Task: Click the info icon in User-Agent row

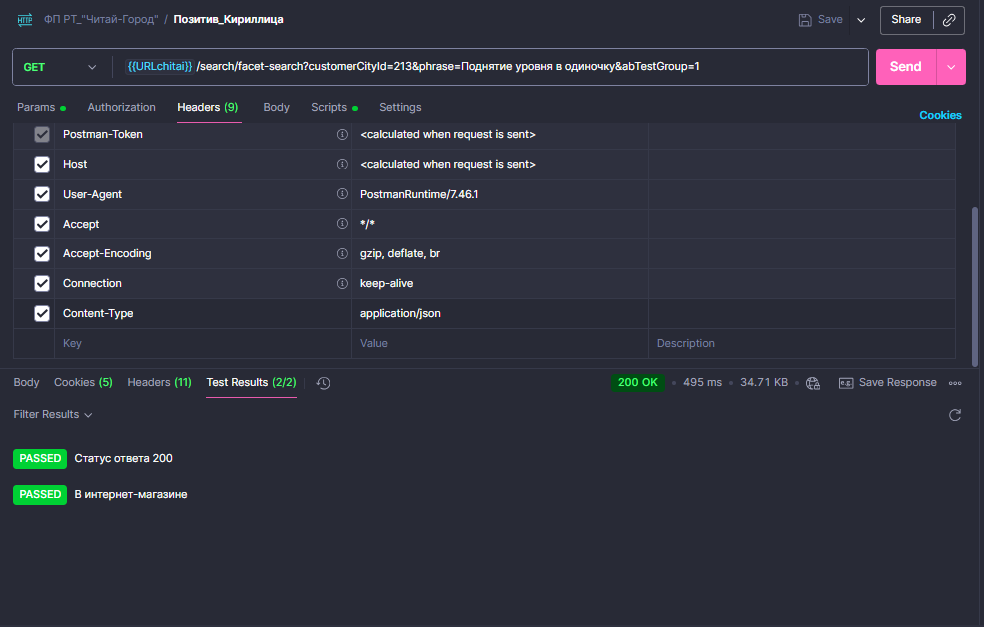Action: [x=342, y=194]
